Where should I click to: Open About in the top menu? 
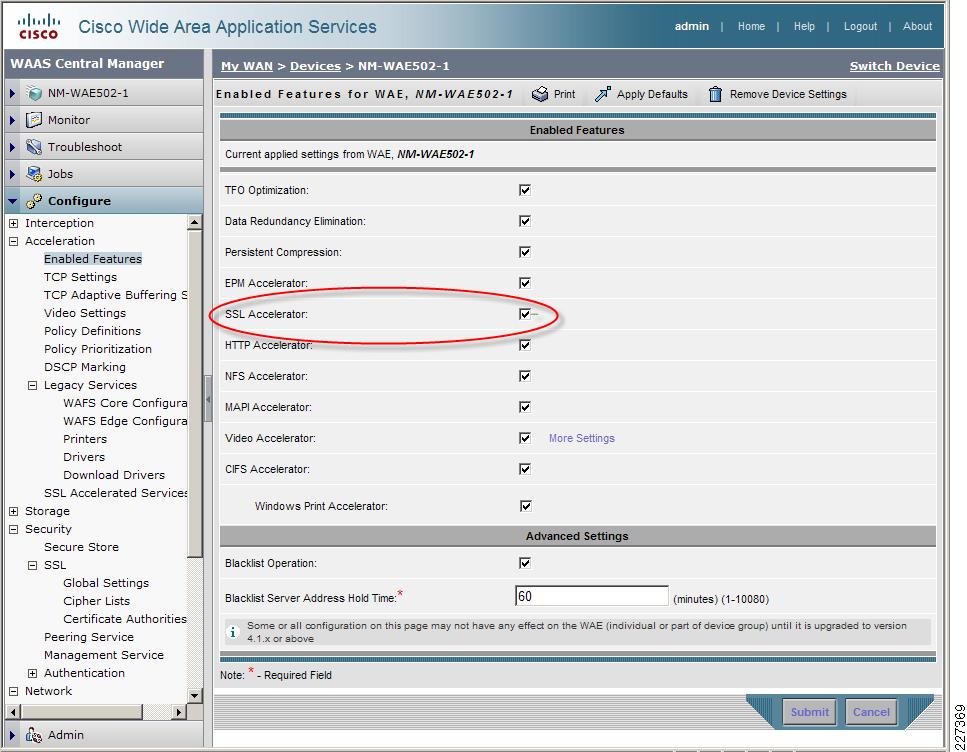point(917,27)
